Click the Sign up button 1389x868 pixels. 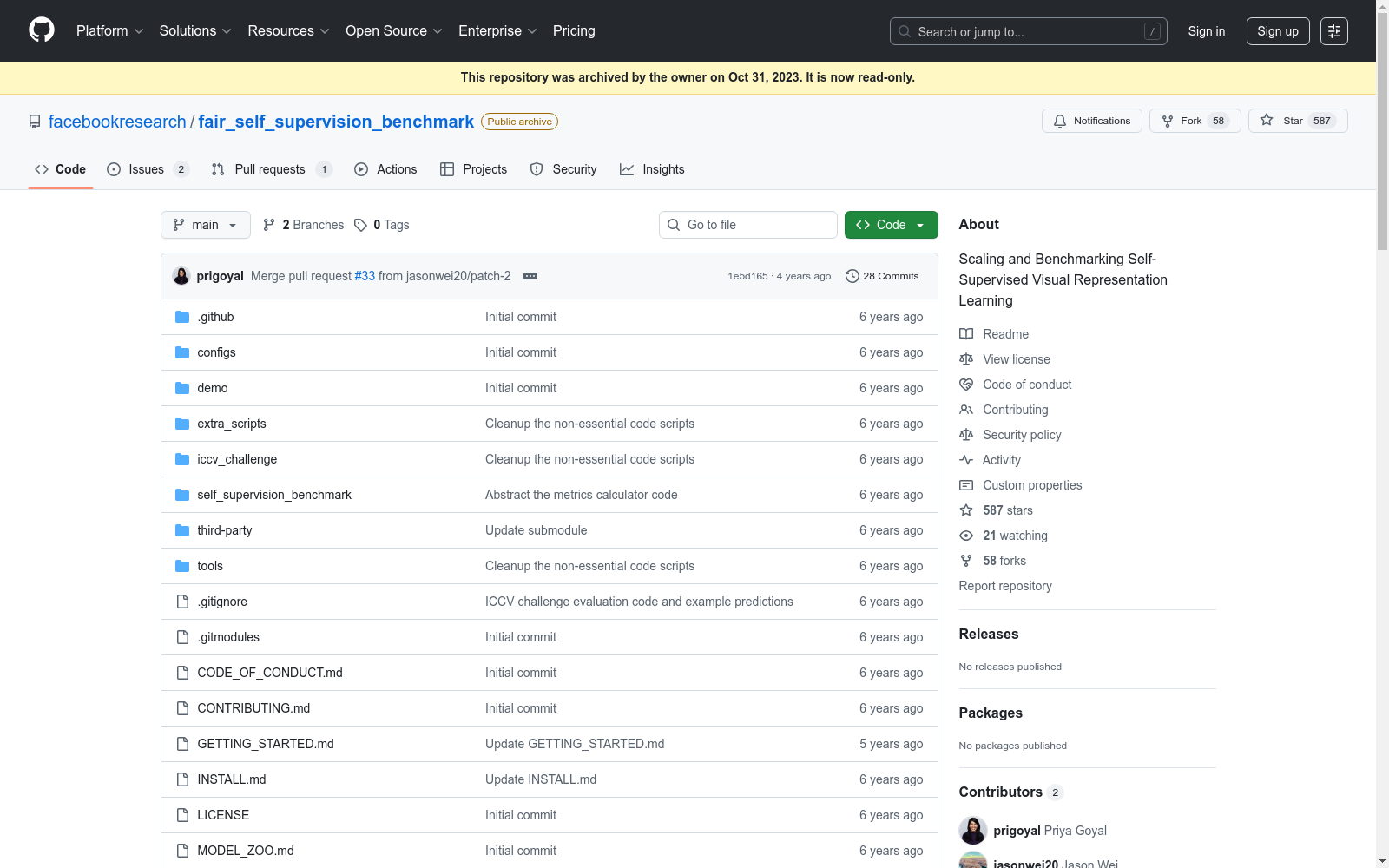tap(1278, 31)
